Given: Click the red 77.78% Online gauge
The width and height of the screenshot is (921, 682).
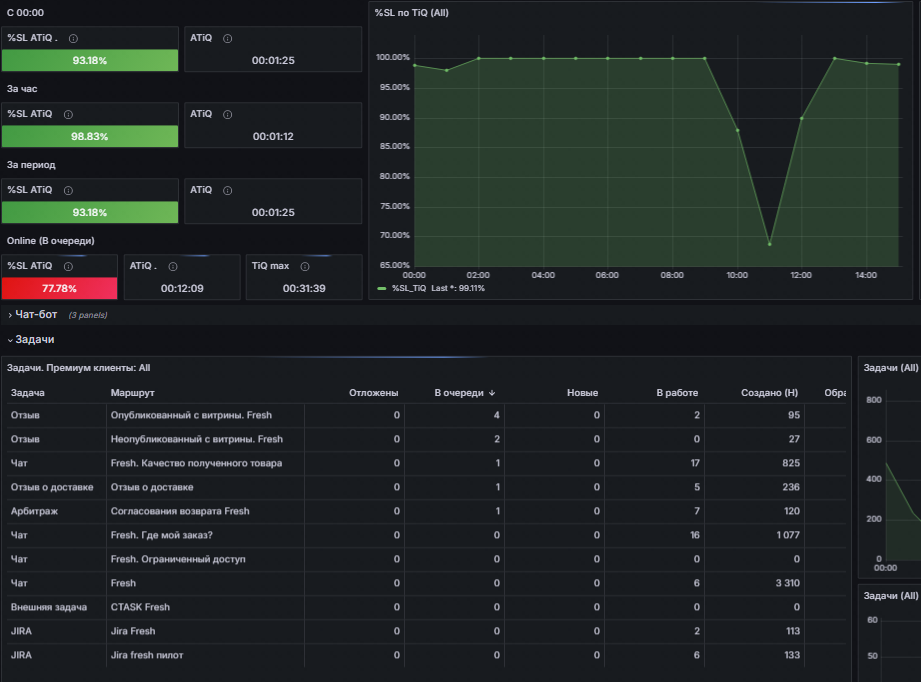Looking at the screenshot, I should (59, 288).
